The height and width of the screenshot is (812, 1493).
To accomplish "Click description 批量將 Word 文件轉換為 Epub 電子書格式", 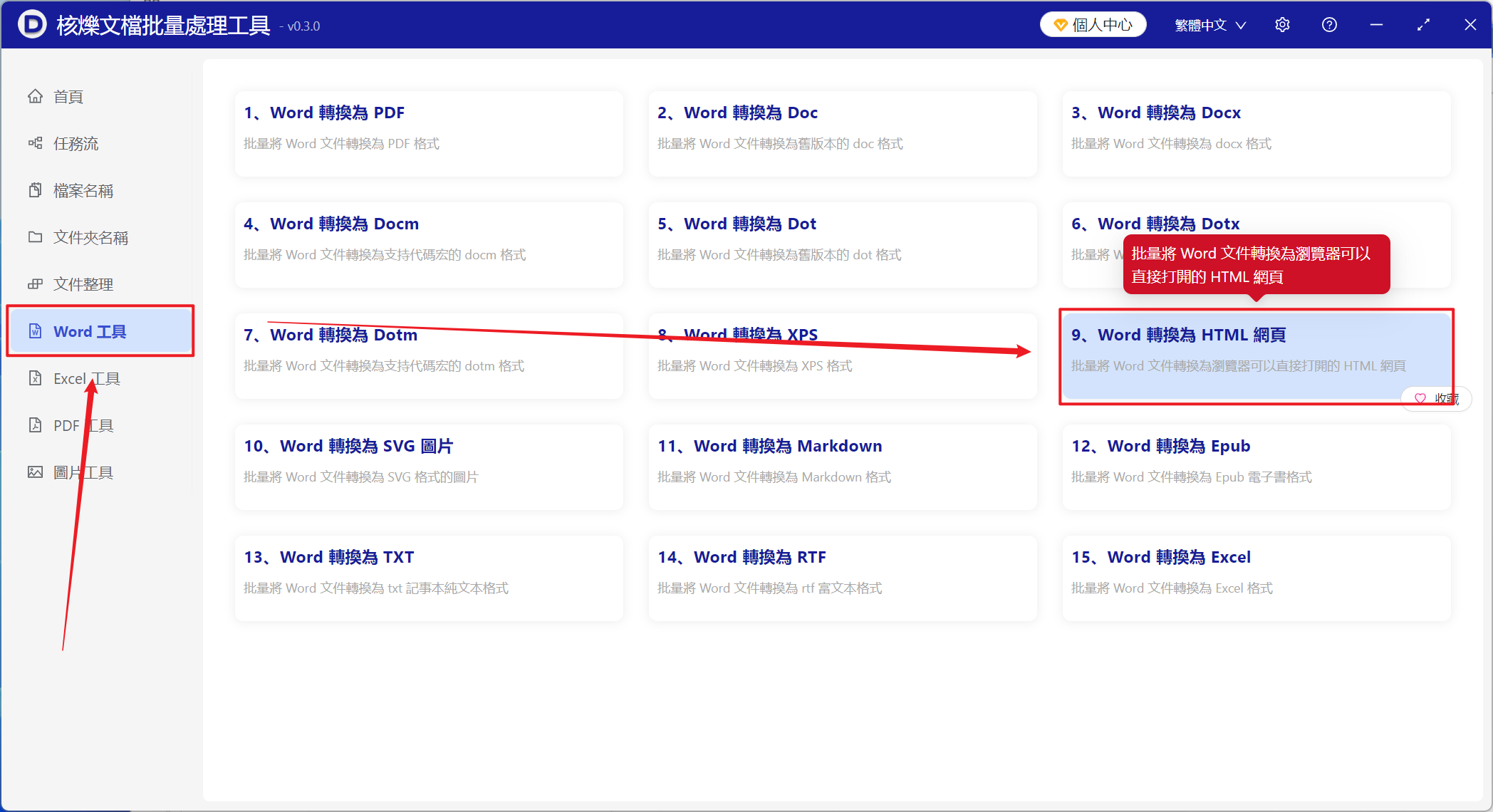I will pyautogui.click(x=1192, y=477).
